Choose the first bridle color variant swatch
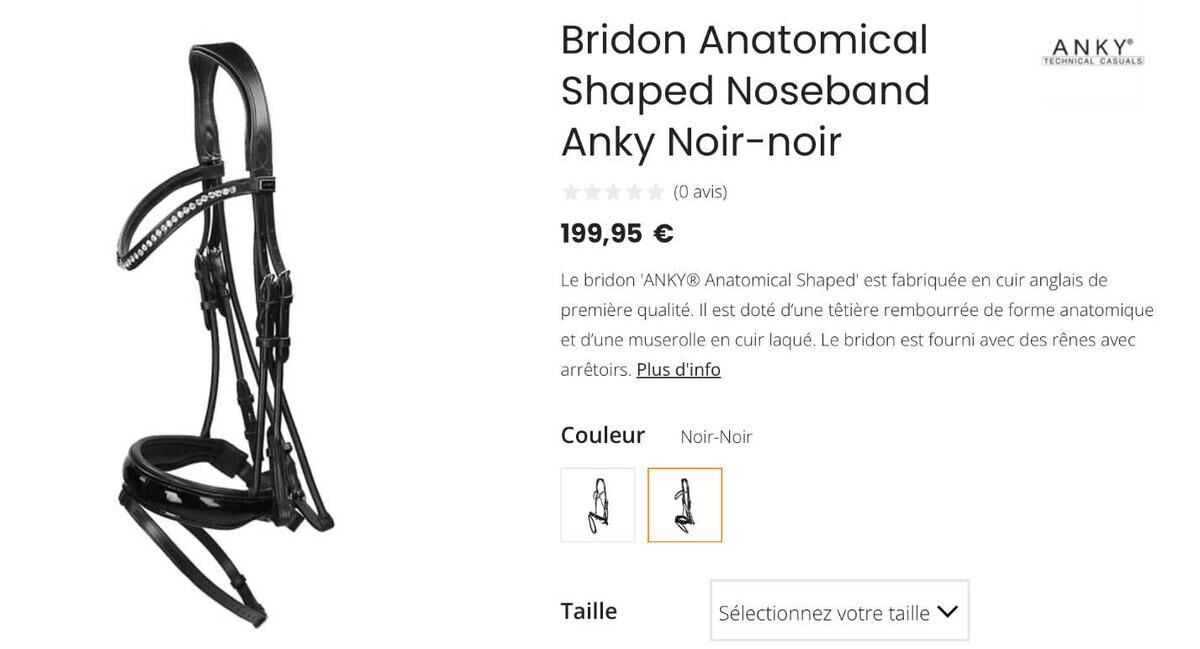The width and height of the screenshot is (1200, 649). click(x=598, y=505)
